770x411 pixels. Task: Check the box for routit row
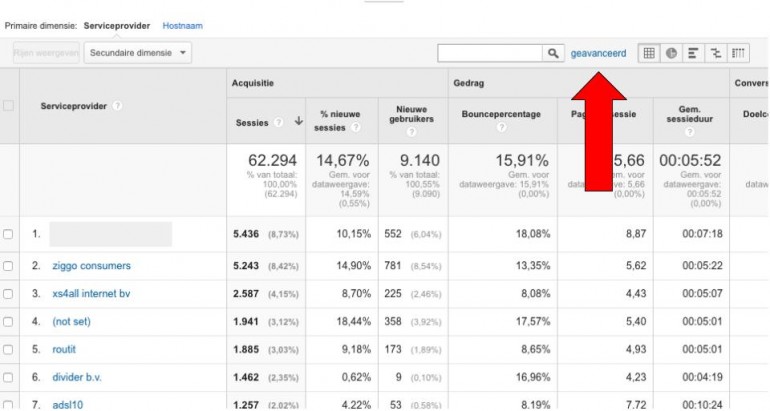click(x=8, y=350)
